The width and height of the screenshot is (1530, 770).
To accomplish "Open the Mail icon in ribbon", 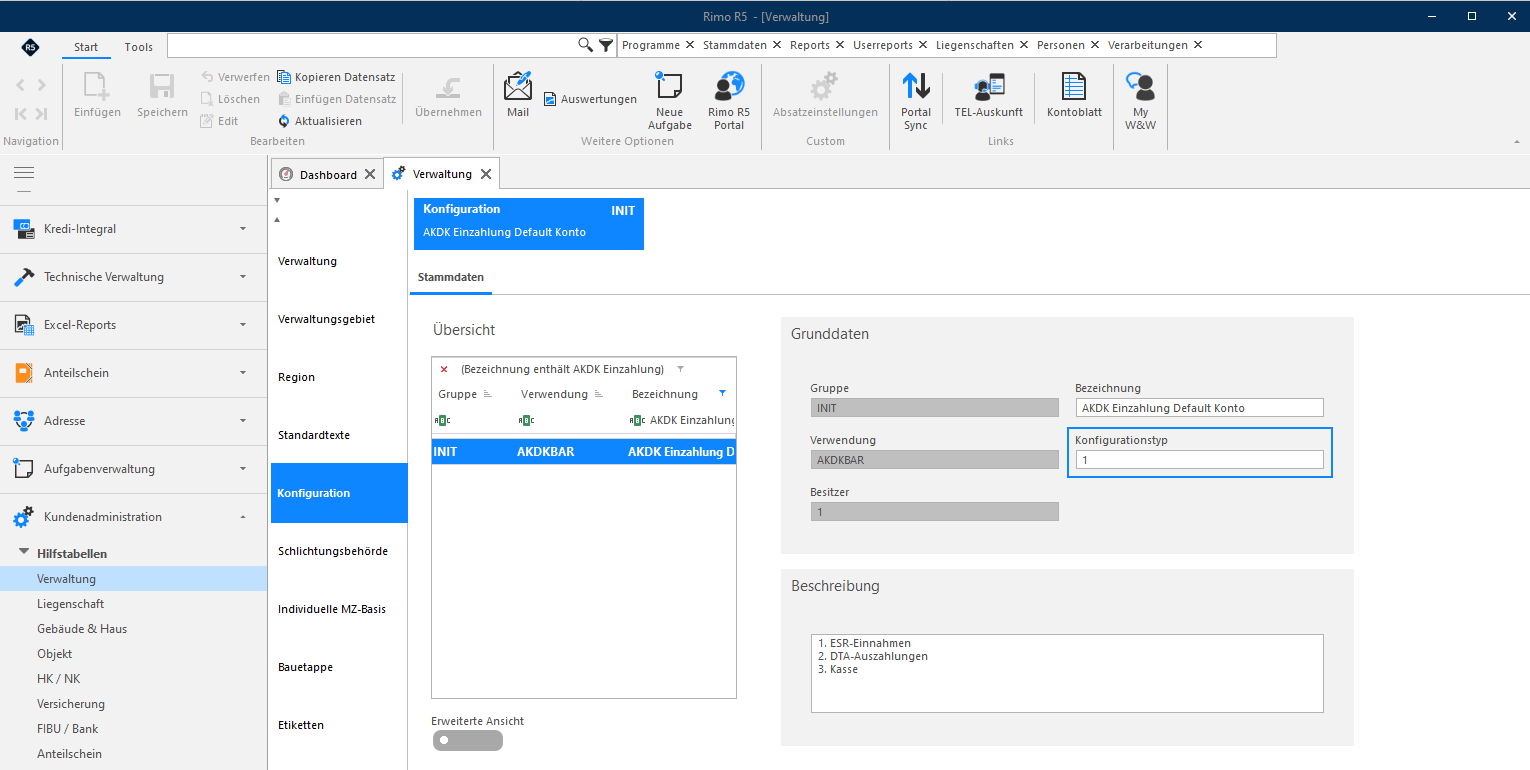I will [517, 87].
